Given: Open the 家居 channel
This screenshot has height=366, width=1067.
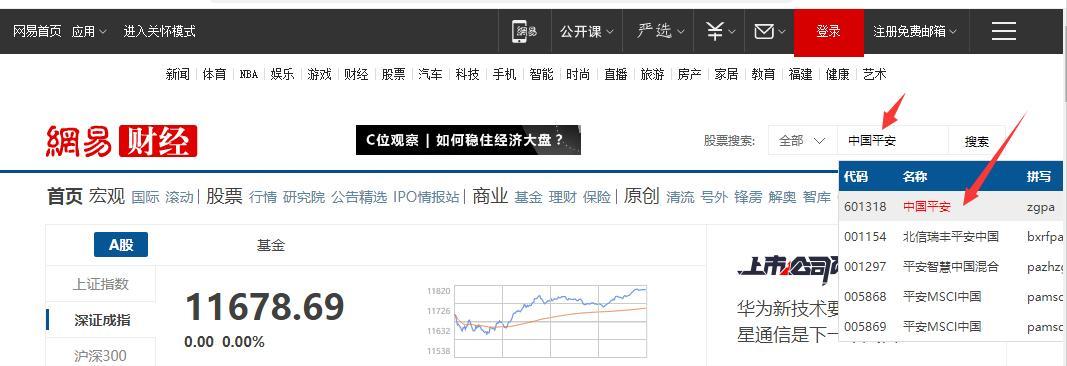Looking at the screenshot, I should click(x=726, y=74).
